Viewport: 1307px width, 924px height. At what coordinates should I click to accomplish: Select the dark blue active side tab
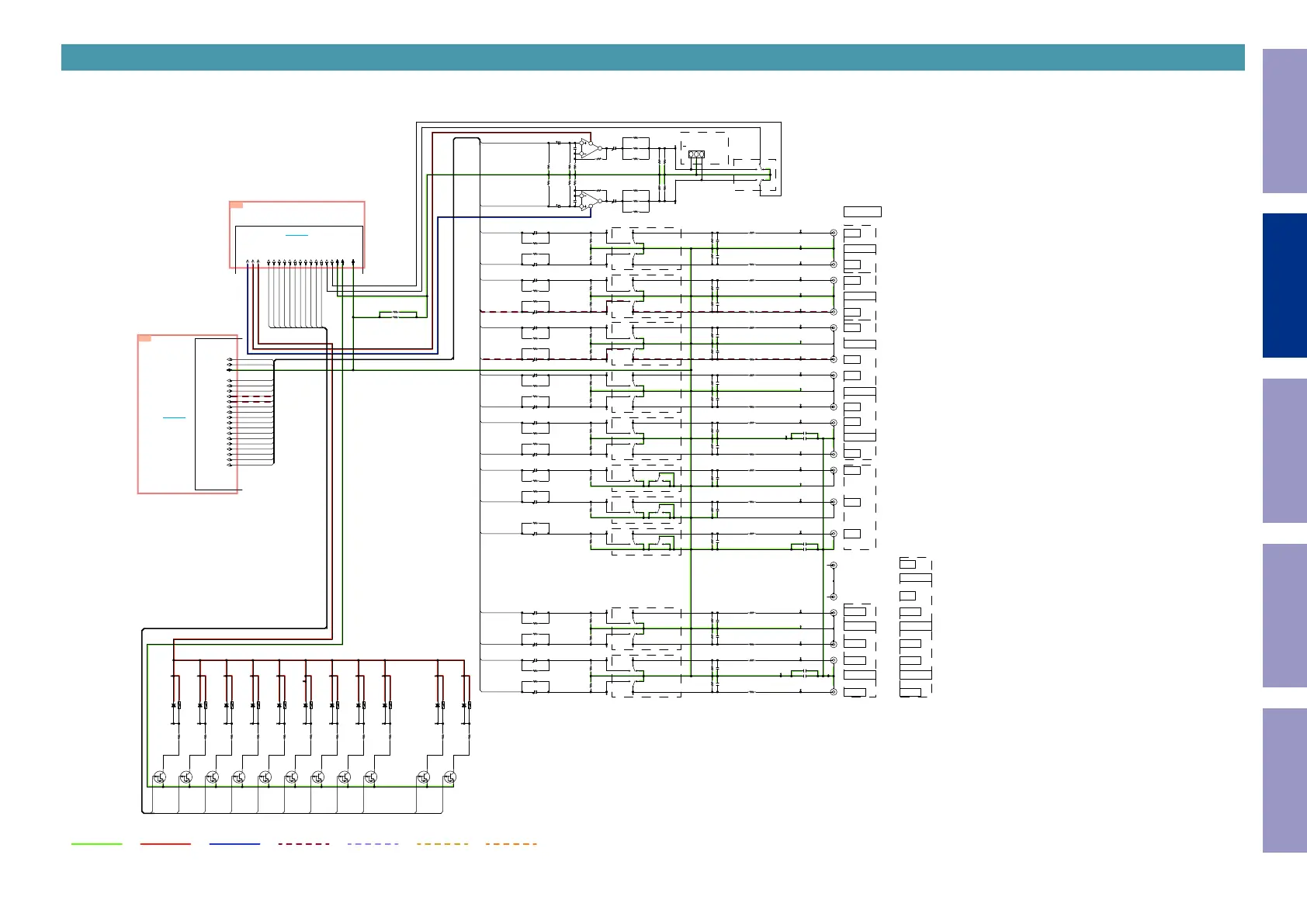tap(1284, 286)
